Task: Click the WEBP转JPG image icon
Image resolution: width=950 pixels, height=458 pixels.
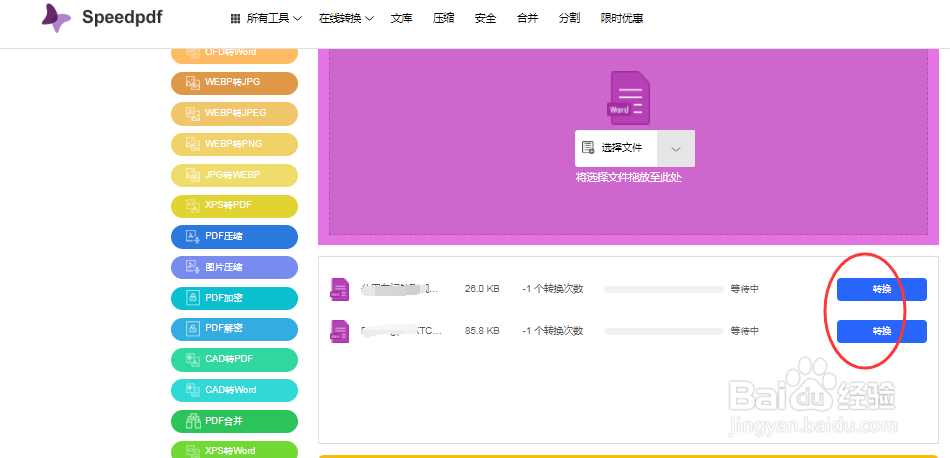Action: pyautogui.click(x=193, y=83)
